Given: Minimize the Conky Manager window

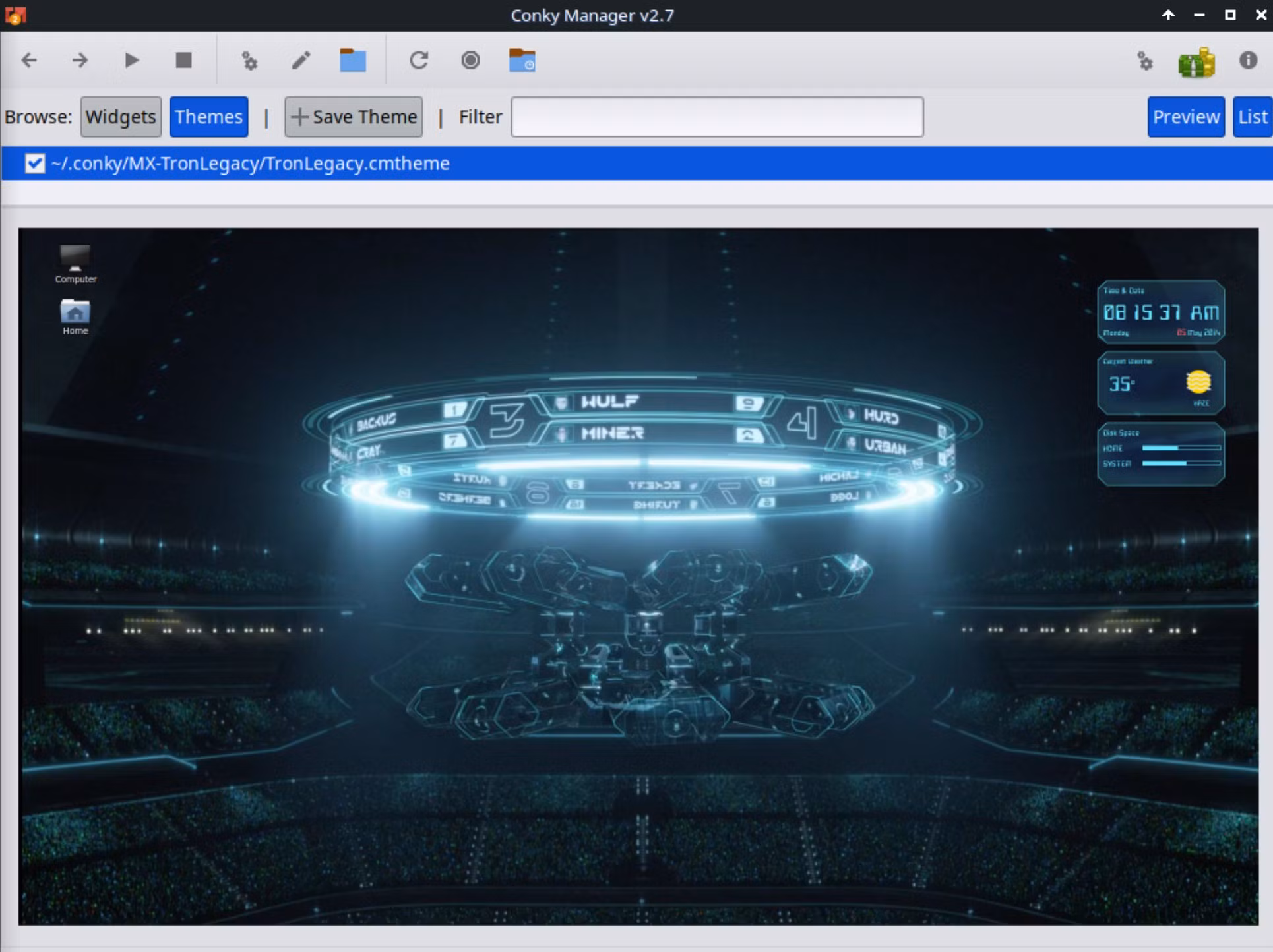Looking at the screenshot, I should pyautogui.click(x=1199, y=15).
